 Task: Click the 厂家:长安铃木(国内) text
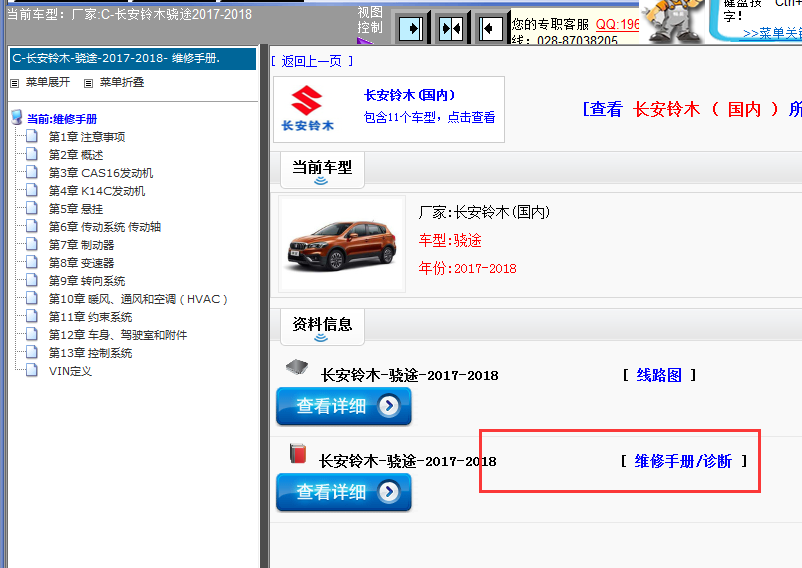coord(484,212)
